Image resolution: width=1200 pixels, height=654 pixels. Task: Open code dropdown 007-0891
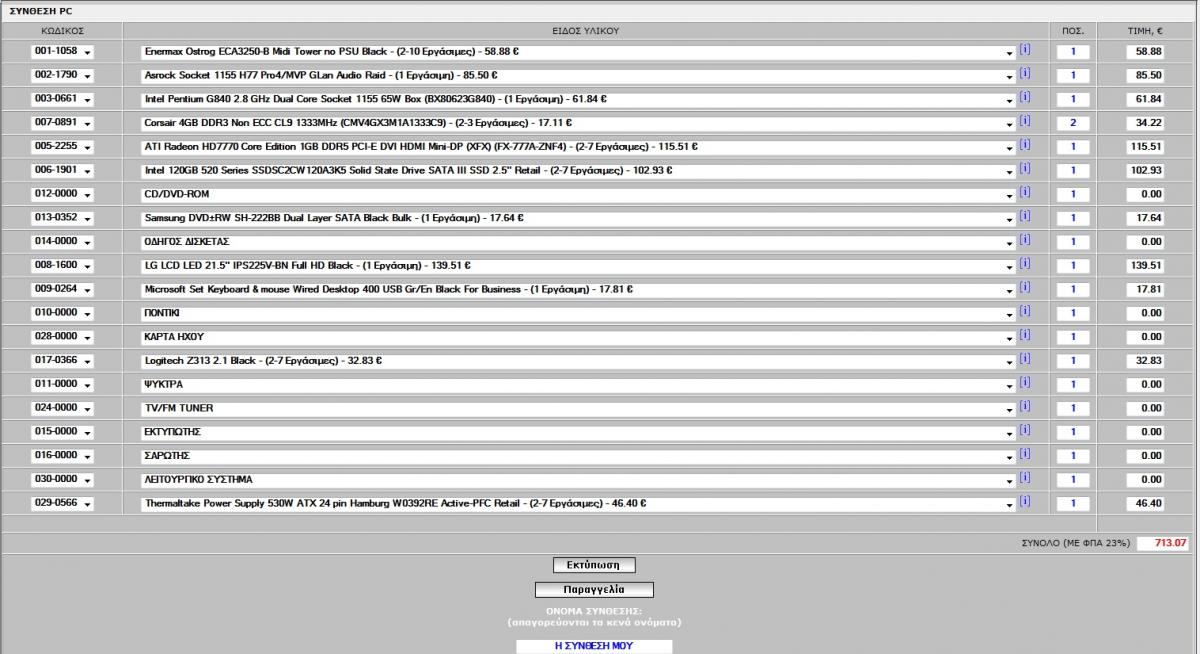click(x=62, y=123)
